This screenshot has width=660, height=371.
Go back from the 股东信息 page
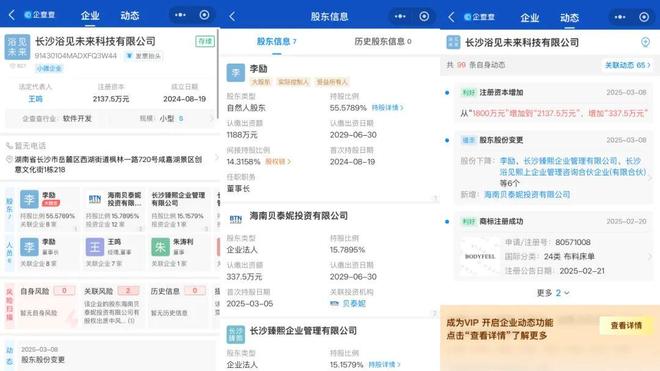pos(232,16)
